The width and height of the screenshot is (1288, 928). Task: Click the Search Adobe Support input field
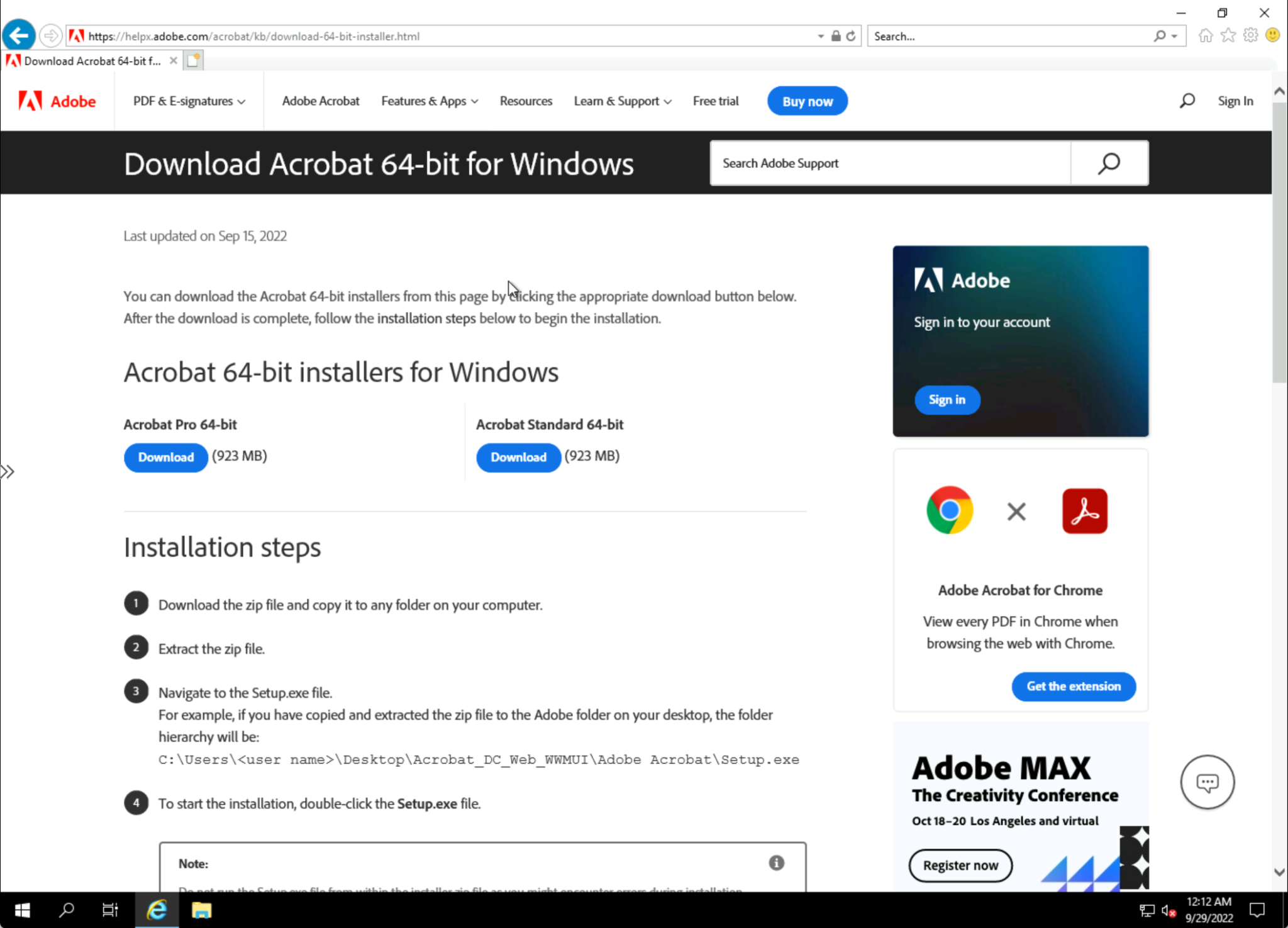(x=890, y=163)
